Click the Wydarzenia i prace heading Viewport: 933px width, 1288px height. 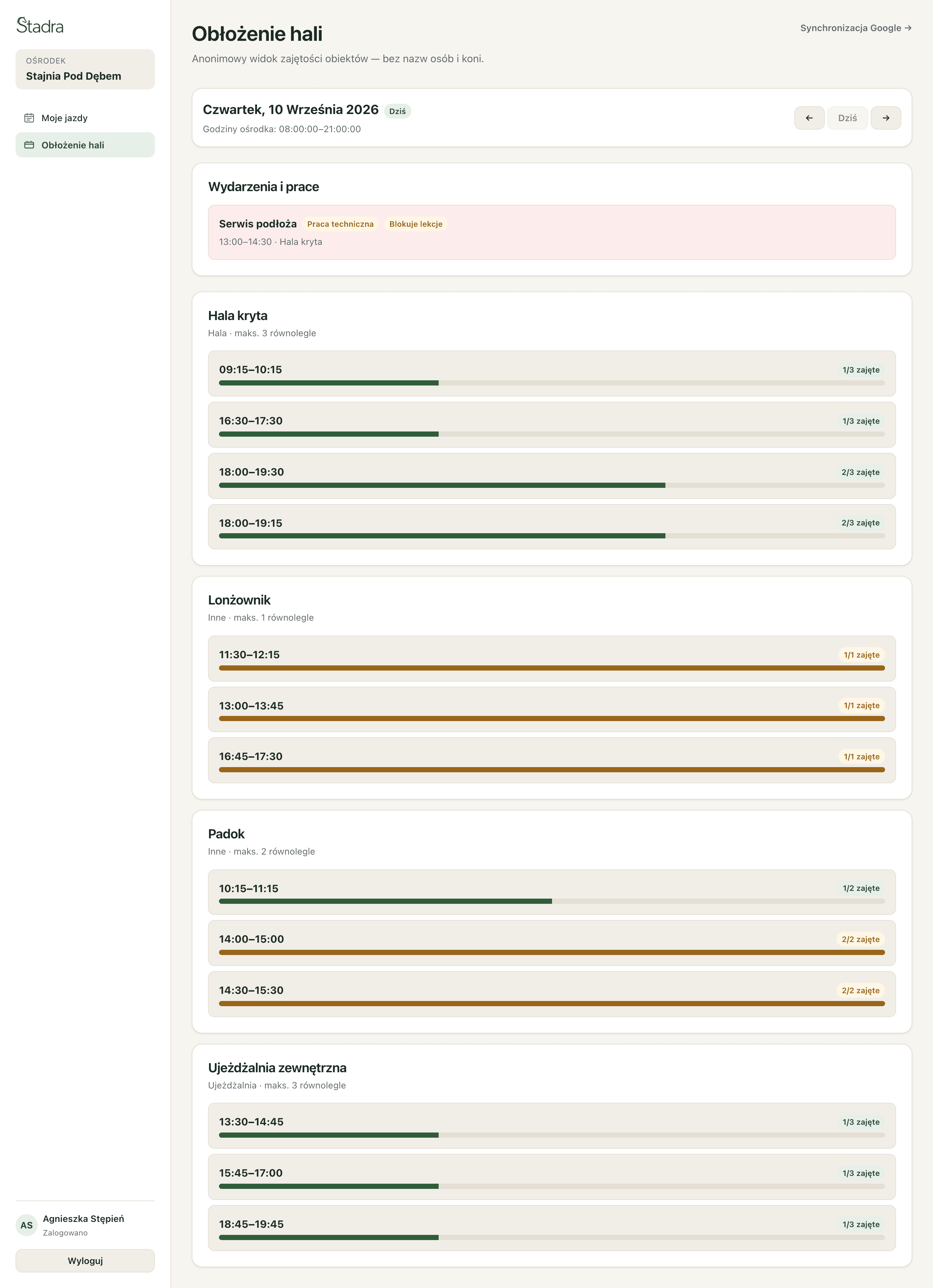[x=263, y=187]
